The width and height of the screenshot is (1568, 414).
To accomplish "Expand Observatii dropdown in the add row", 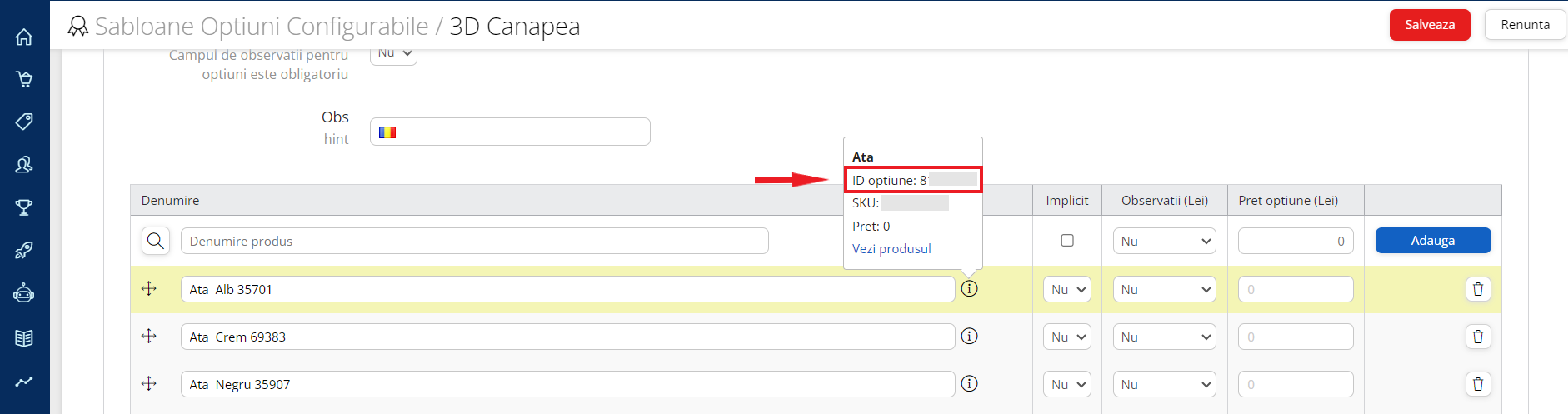I will point(1164,241).
